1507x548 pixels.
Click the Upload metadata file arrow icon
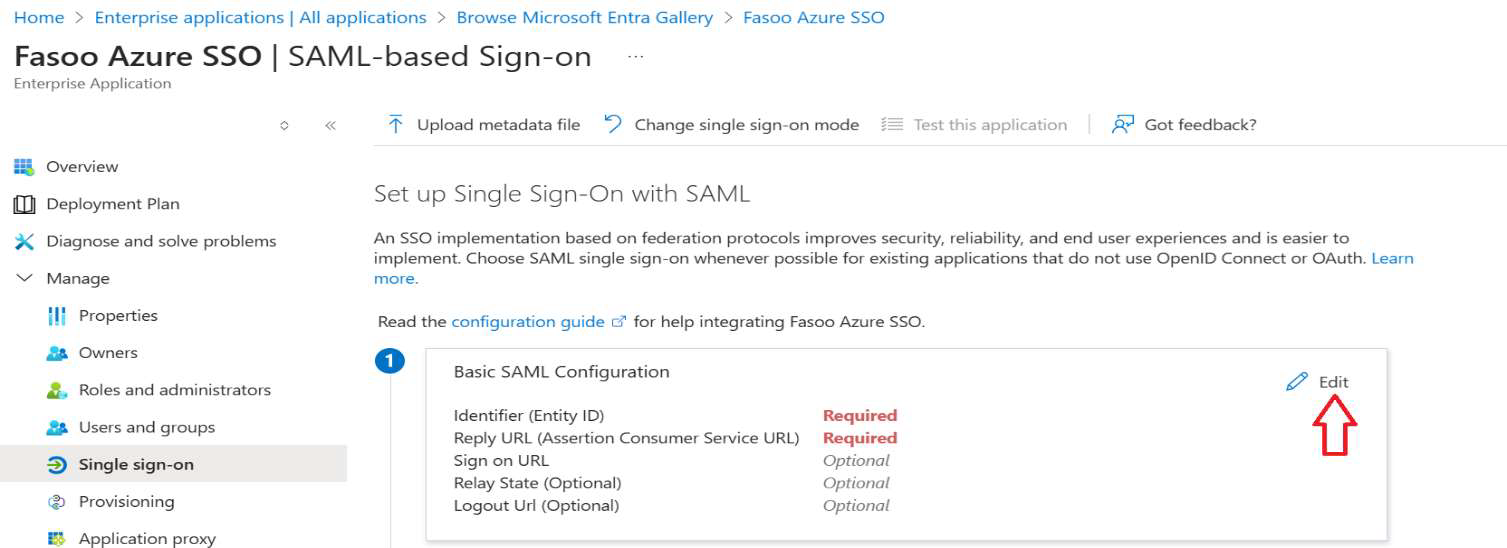pyautogui.click(x=396, y=125)
